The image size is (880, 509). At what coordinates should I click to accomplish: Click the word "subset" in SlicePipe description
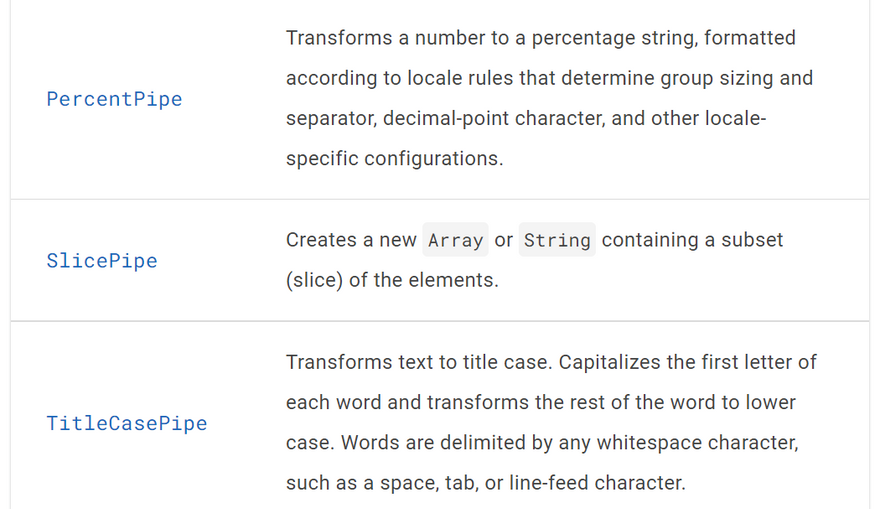pos(749,240)
